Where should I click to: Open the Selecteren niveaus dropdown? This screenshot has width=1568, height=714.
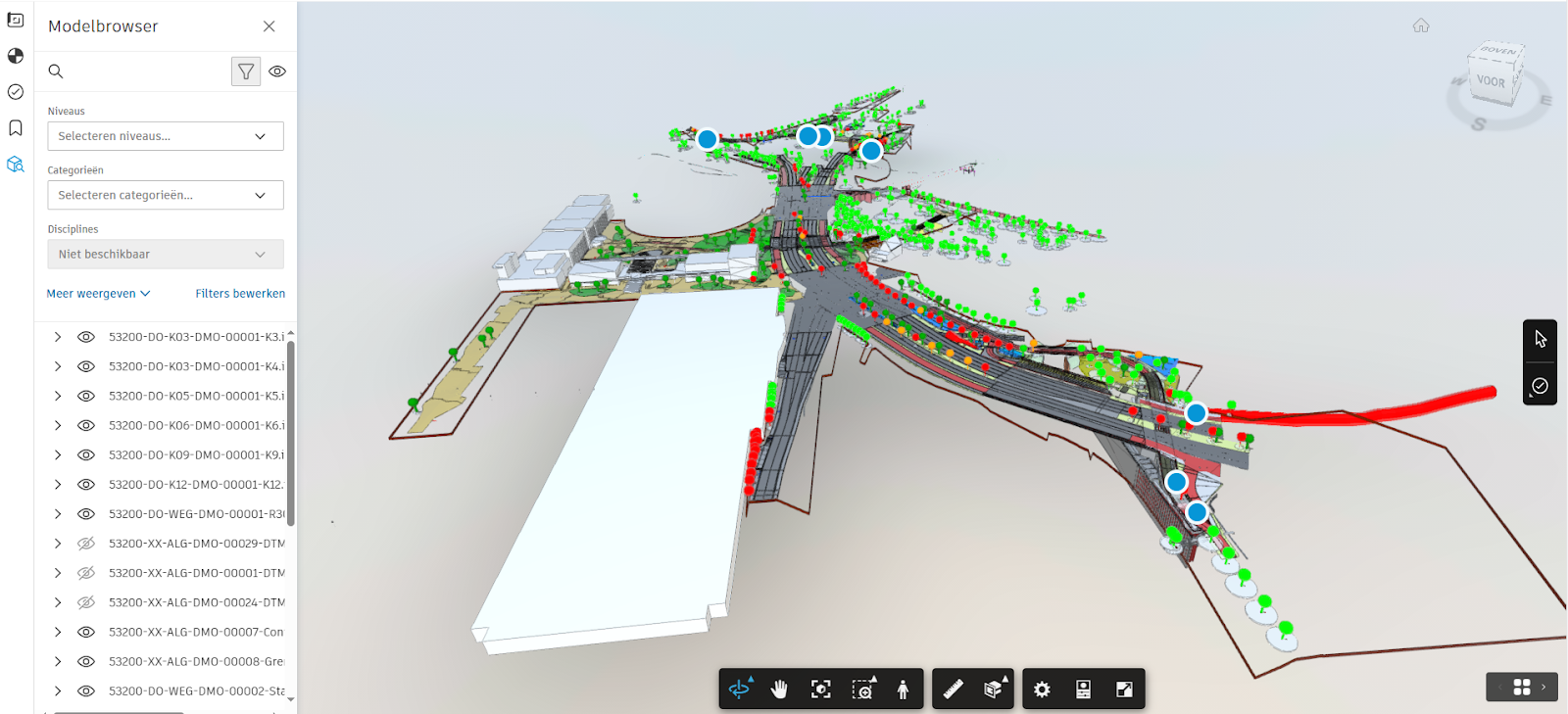pyautogui.click(x=165, y=136)
